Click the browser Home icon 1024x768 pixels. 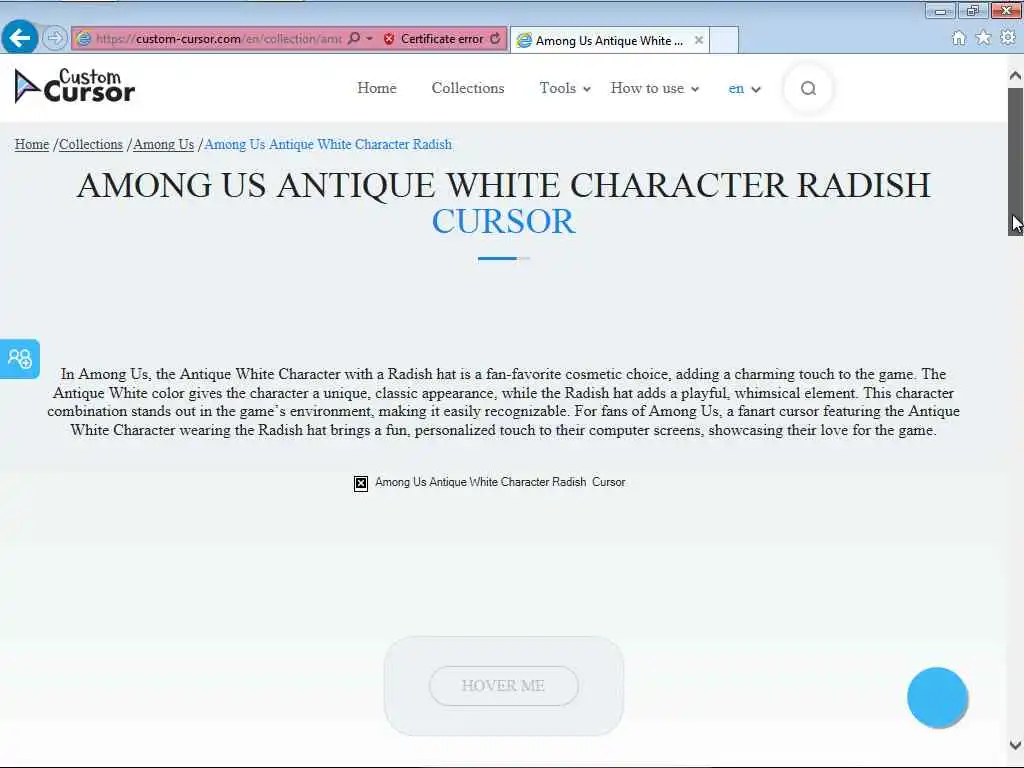click(958, 38)
